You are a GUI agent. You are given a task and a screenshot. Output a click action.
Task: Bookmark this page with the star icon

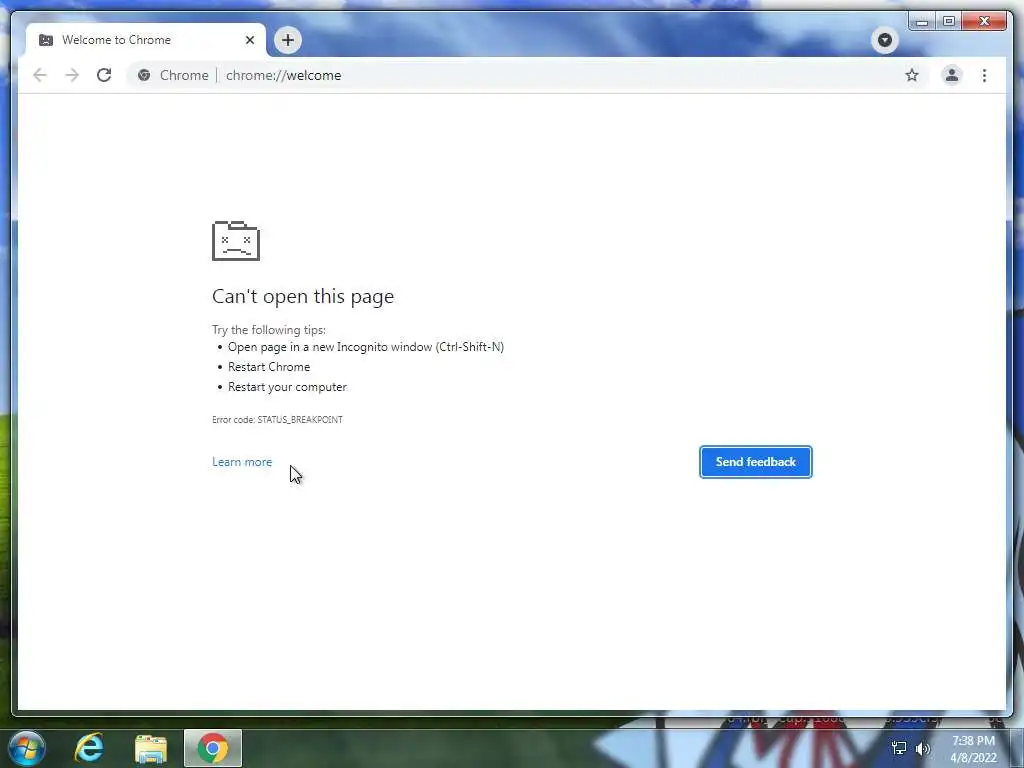point(912,75)
